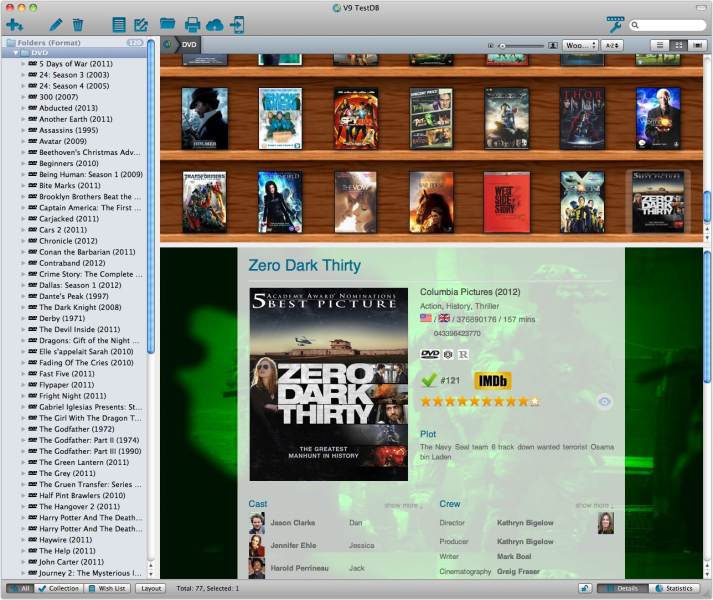713x600 pixels.
Task: Select the West Side Story cover
Action: 507,202
